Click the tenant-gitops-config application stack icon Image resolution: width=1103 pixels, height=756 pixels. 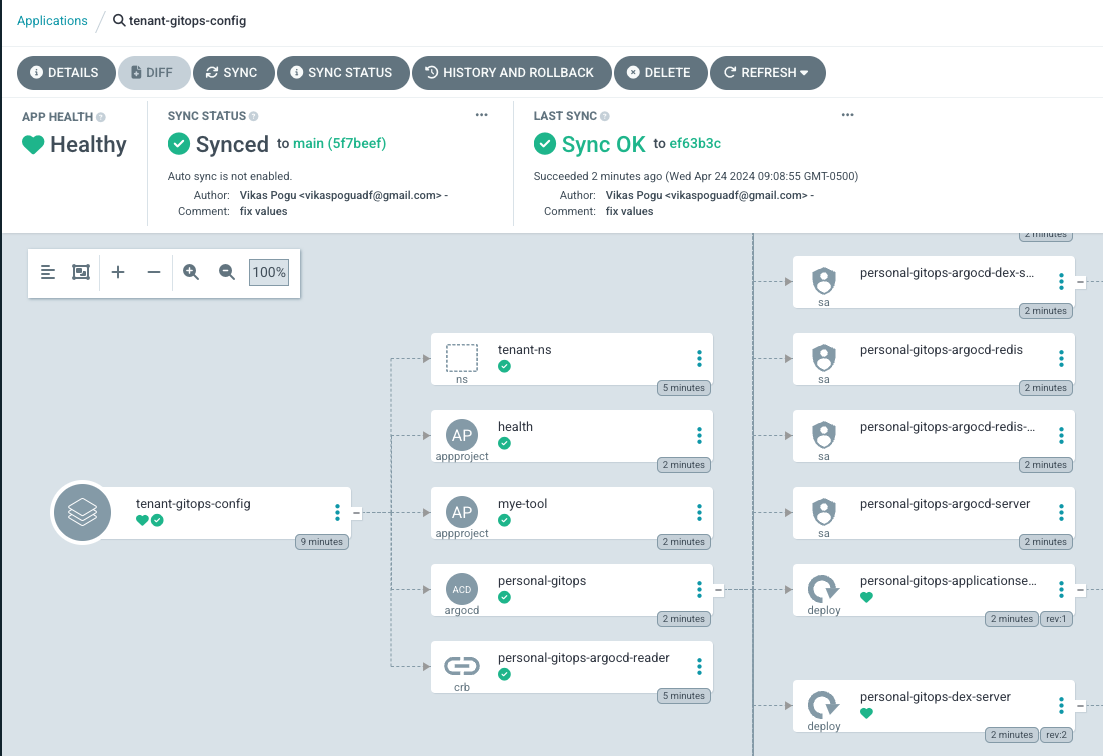82,513
